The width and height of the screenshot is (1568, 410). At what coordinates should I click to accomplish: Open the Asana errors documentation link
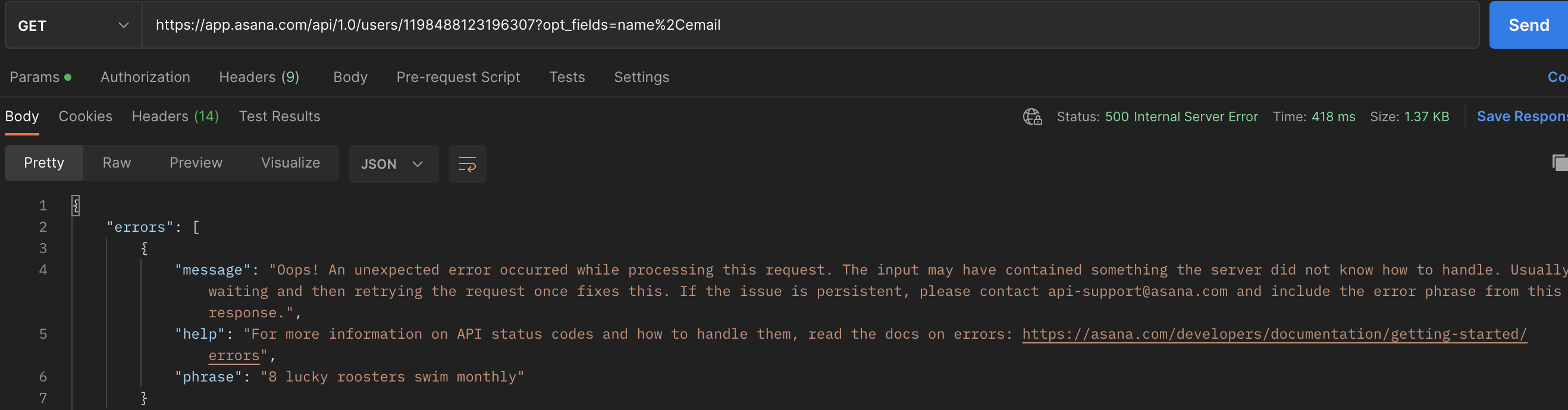click(1274, 334)
